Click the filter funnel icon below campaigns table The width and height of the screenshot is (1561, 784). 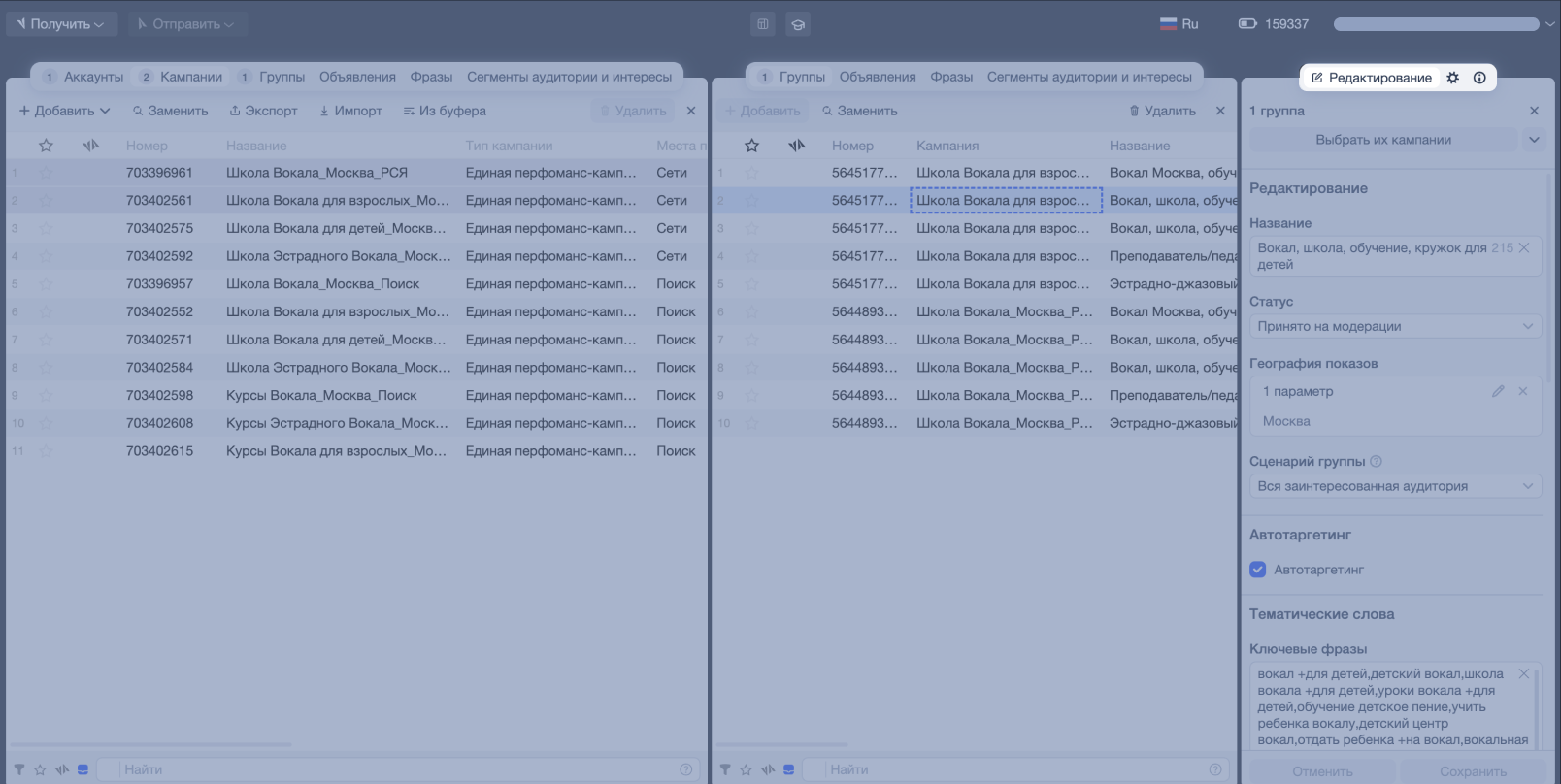click(x=19, y=769)
